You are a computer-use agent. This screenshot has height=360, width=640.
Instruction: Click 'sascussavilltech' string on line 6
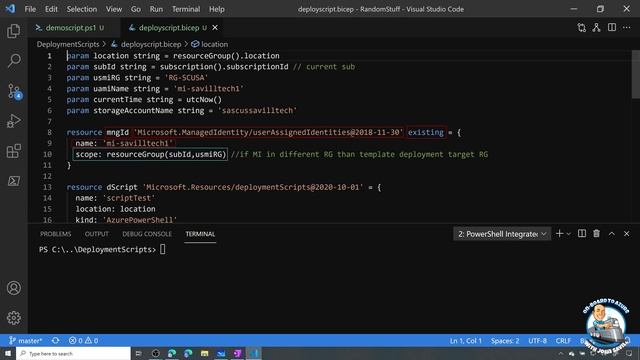click(257, 111)
